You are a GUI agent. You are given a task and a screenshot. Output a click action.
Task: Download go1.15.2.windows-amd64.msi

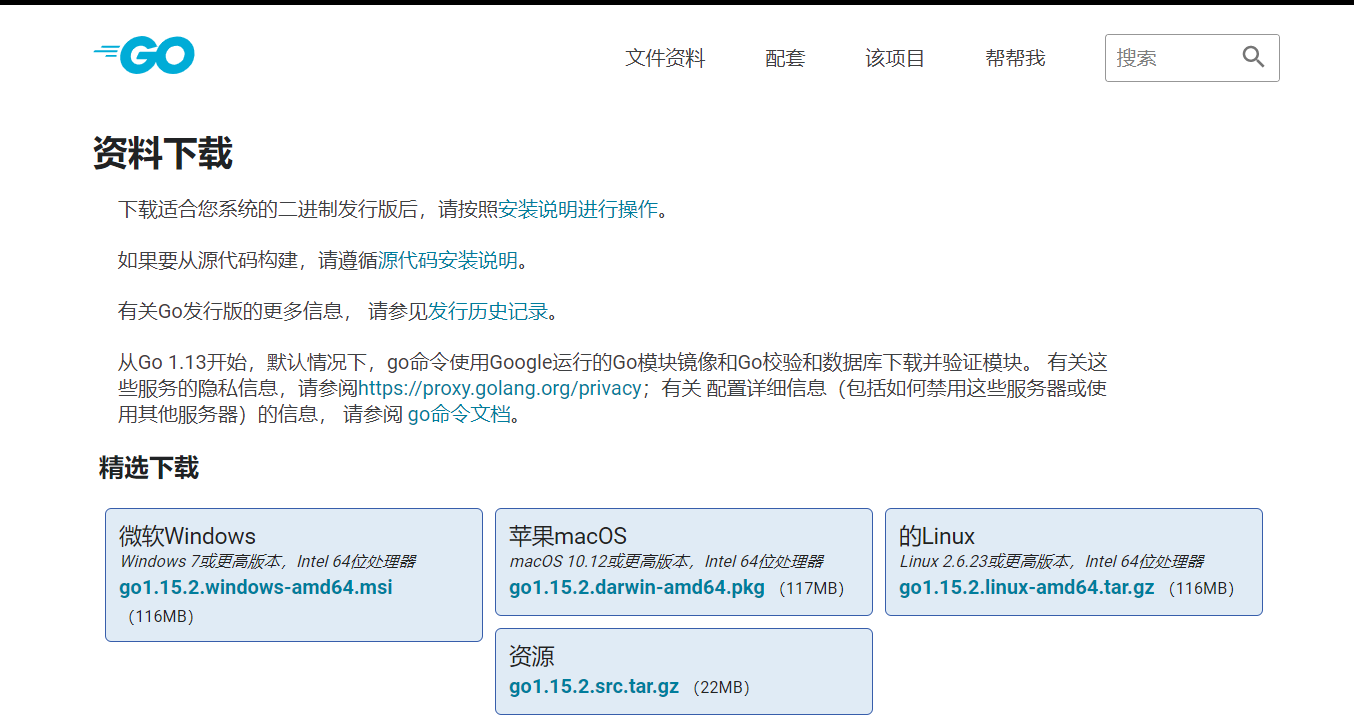256,587
